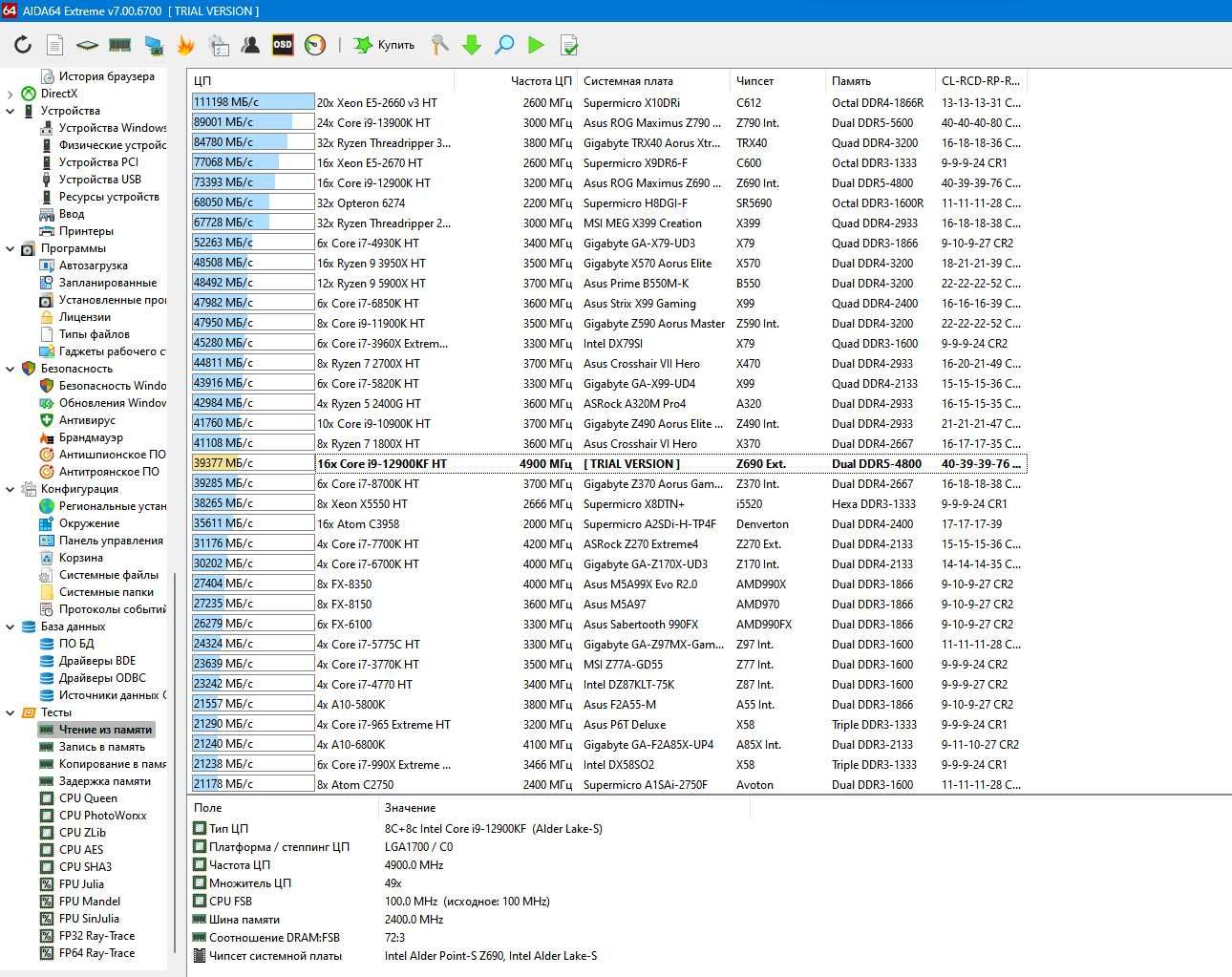The width and height of the screenshot is (1232, 977).
Task: Select row 32x Ryzen Threadripper 3...
Action: 608,142
